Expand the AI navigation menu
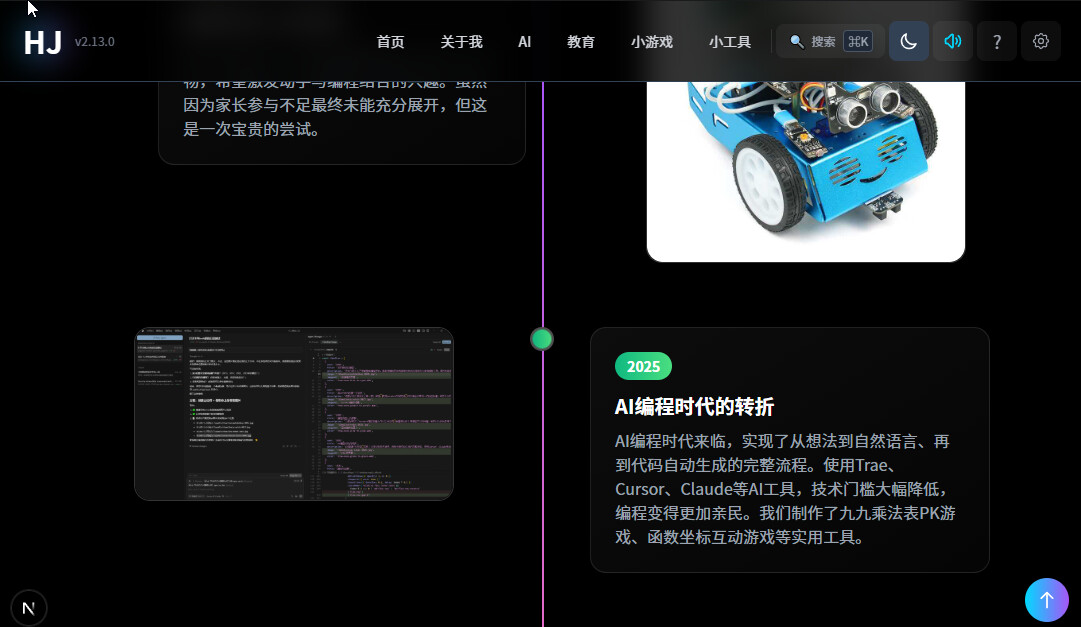Screen dimensions: 1081x627 (x=524, y=42)
